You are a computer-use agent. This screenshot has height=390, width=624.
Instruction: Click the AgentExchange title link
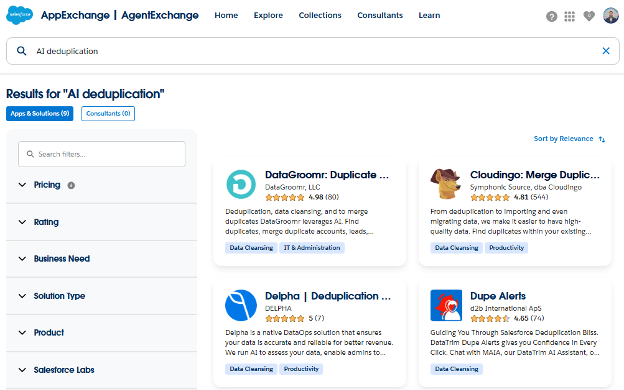(160, 15)
